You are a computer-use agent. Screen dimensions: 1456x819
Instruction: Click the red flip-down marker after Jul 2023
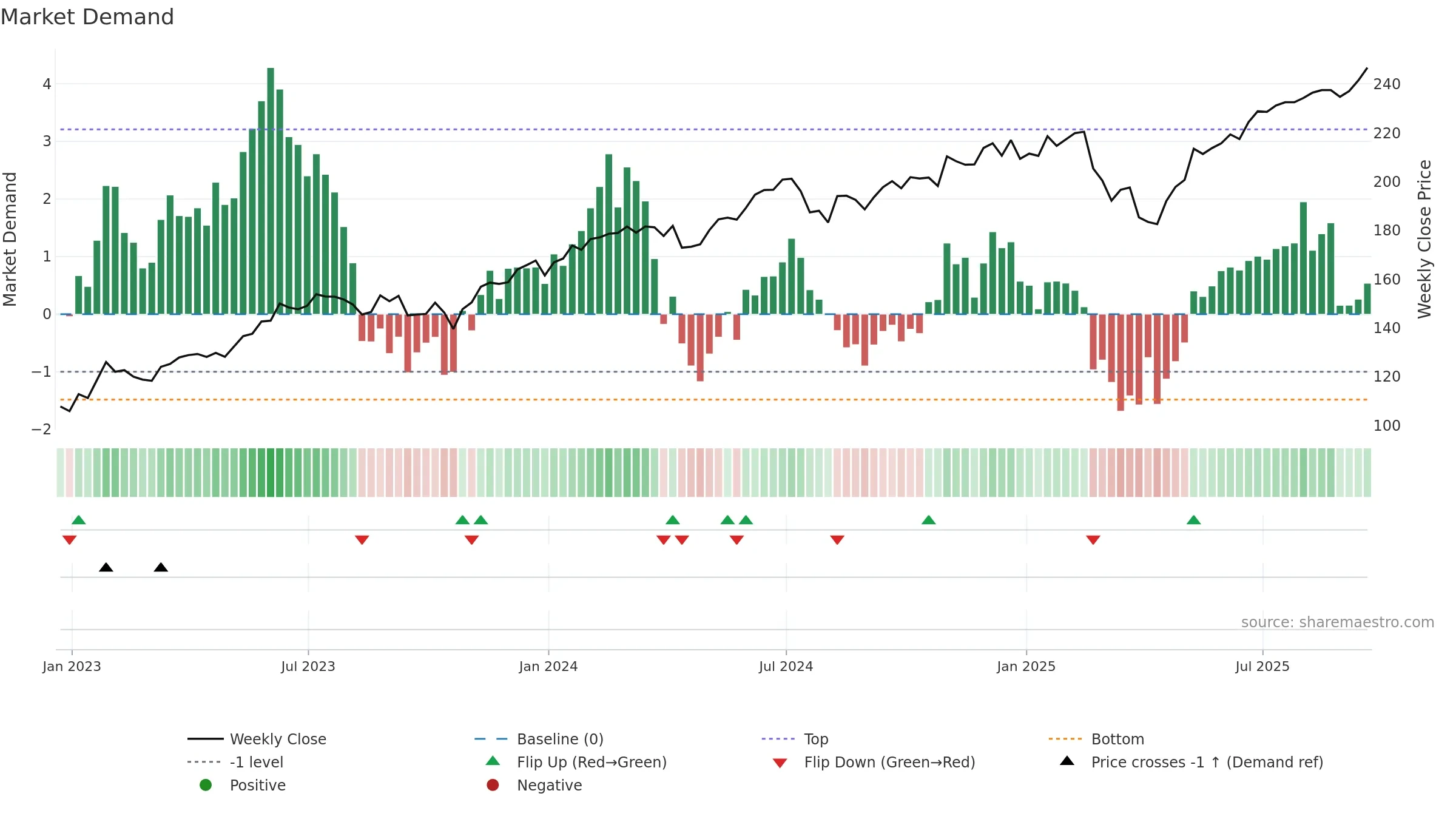pyautogui.click(x=362, y=540)
